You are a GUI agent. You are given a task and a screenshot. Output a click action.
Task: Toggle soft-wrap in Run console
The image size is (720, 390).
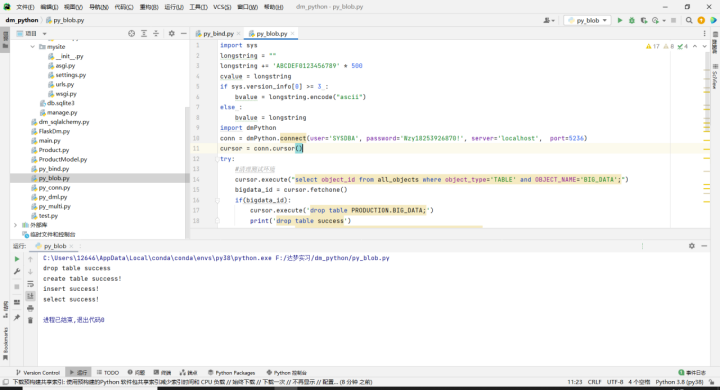click(30, 284)
